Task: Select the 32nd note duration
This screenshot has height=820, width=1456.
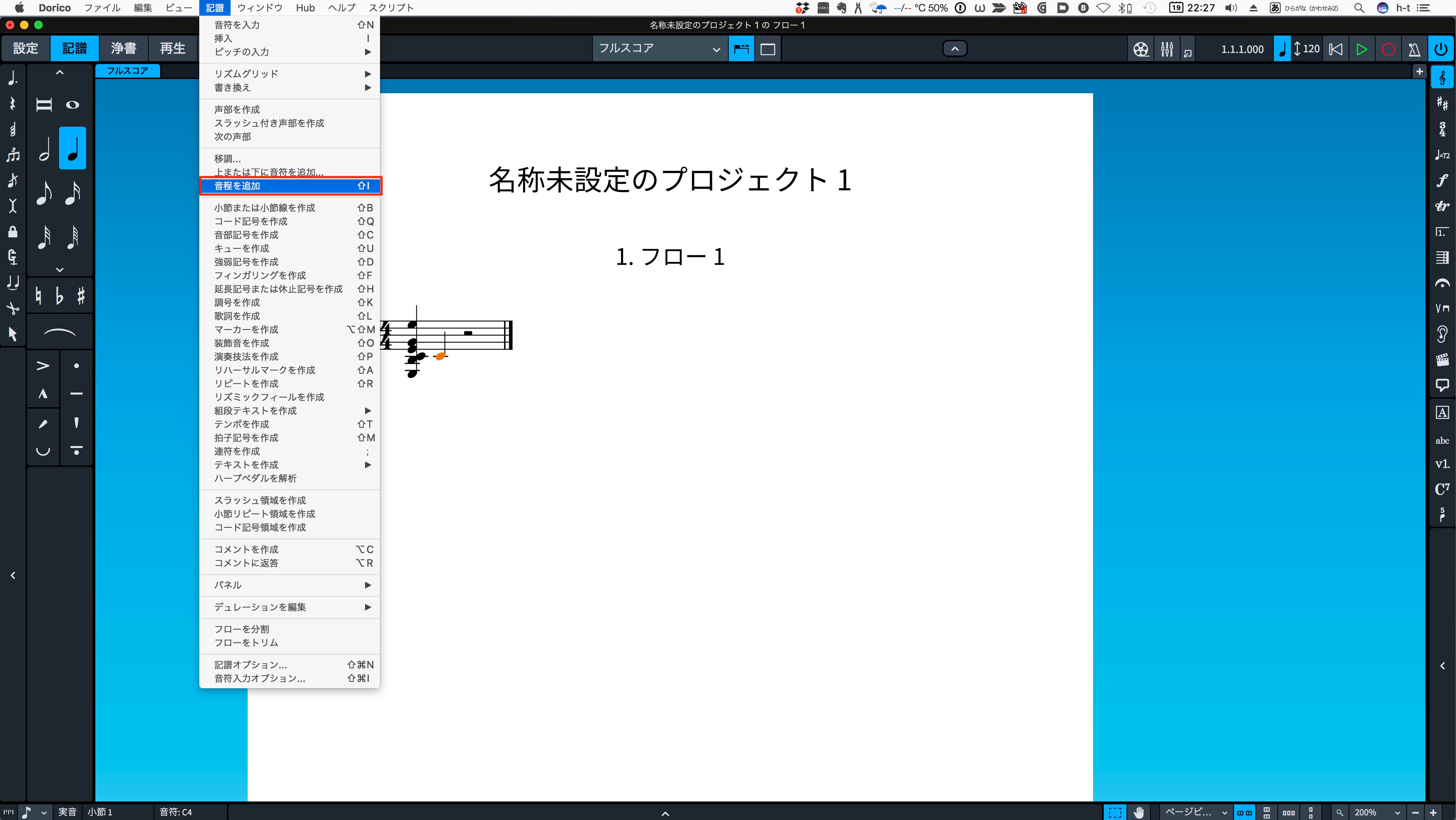Action: coord(44,237)
